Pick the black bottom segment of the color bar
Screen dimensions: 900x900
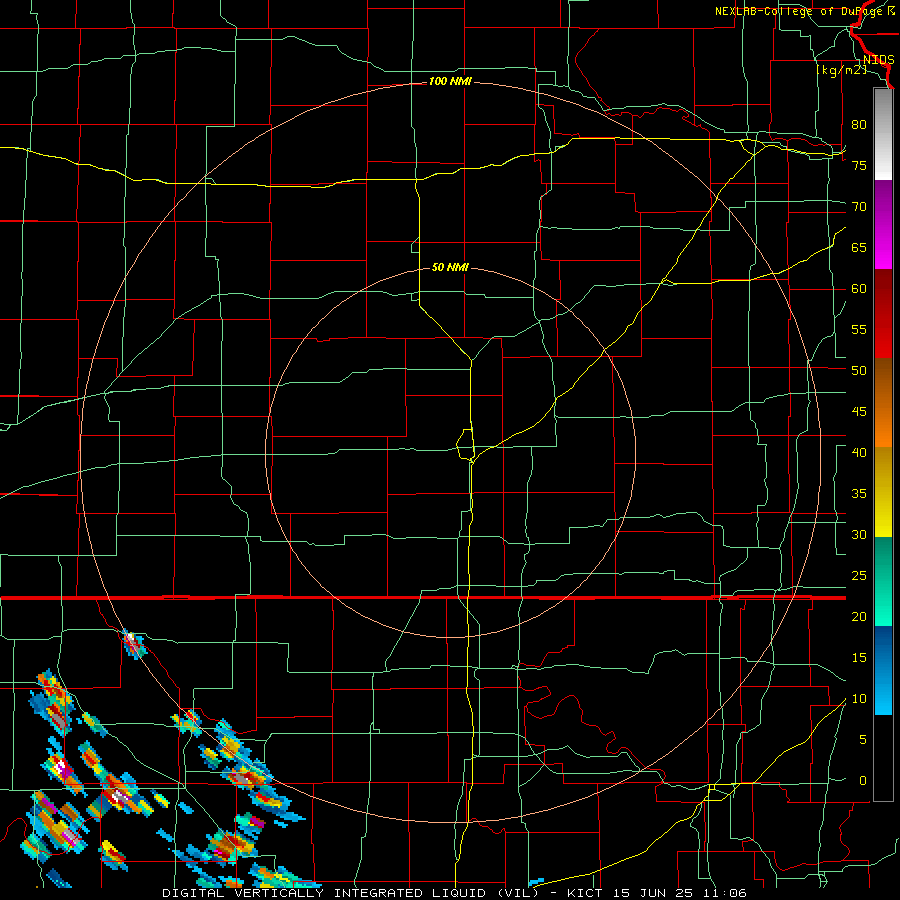(x=883, y=758)
